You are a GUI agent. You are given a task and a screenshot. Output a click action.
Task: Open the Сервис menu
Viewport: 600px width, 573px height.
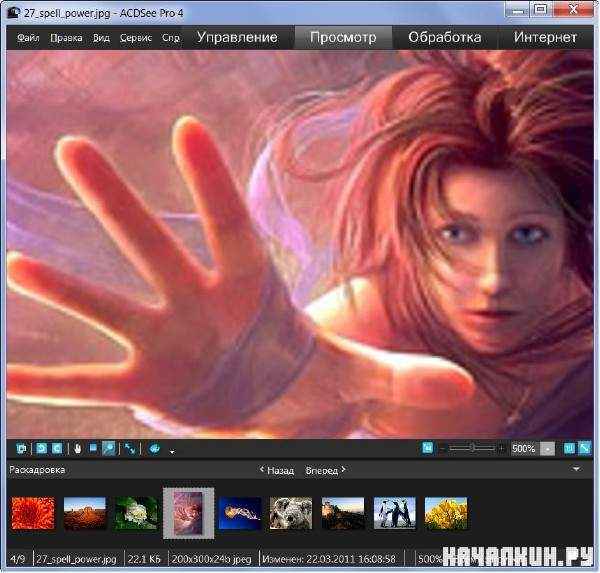tap(136, 38)
